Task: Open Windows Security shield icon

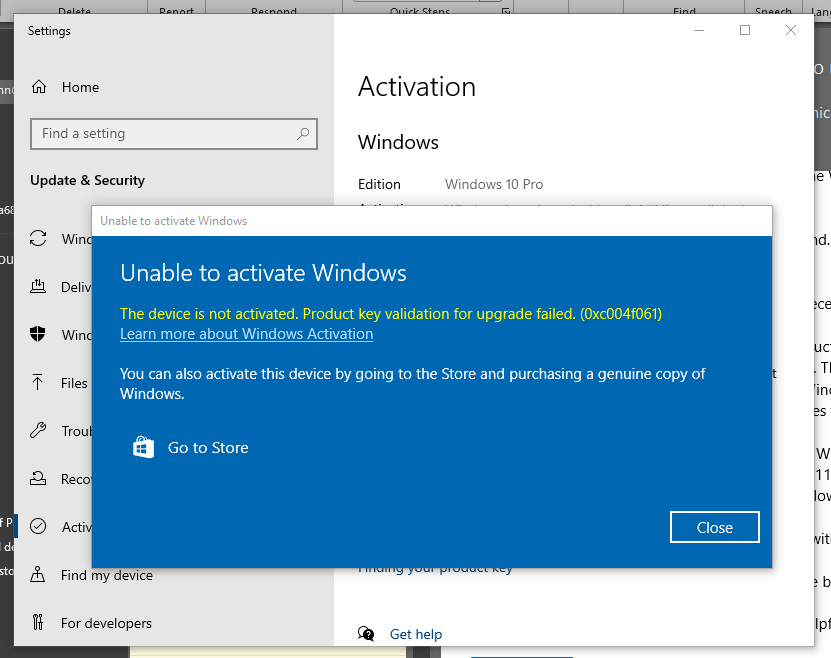Action: (38, 334)
